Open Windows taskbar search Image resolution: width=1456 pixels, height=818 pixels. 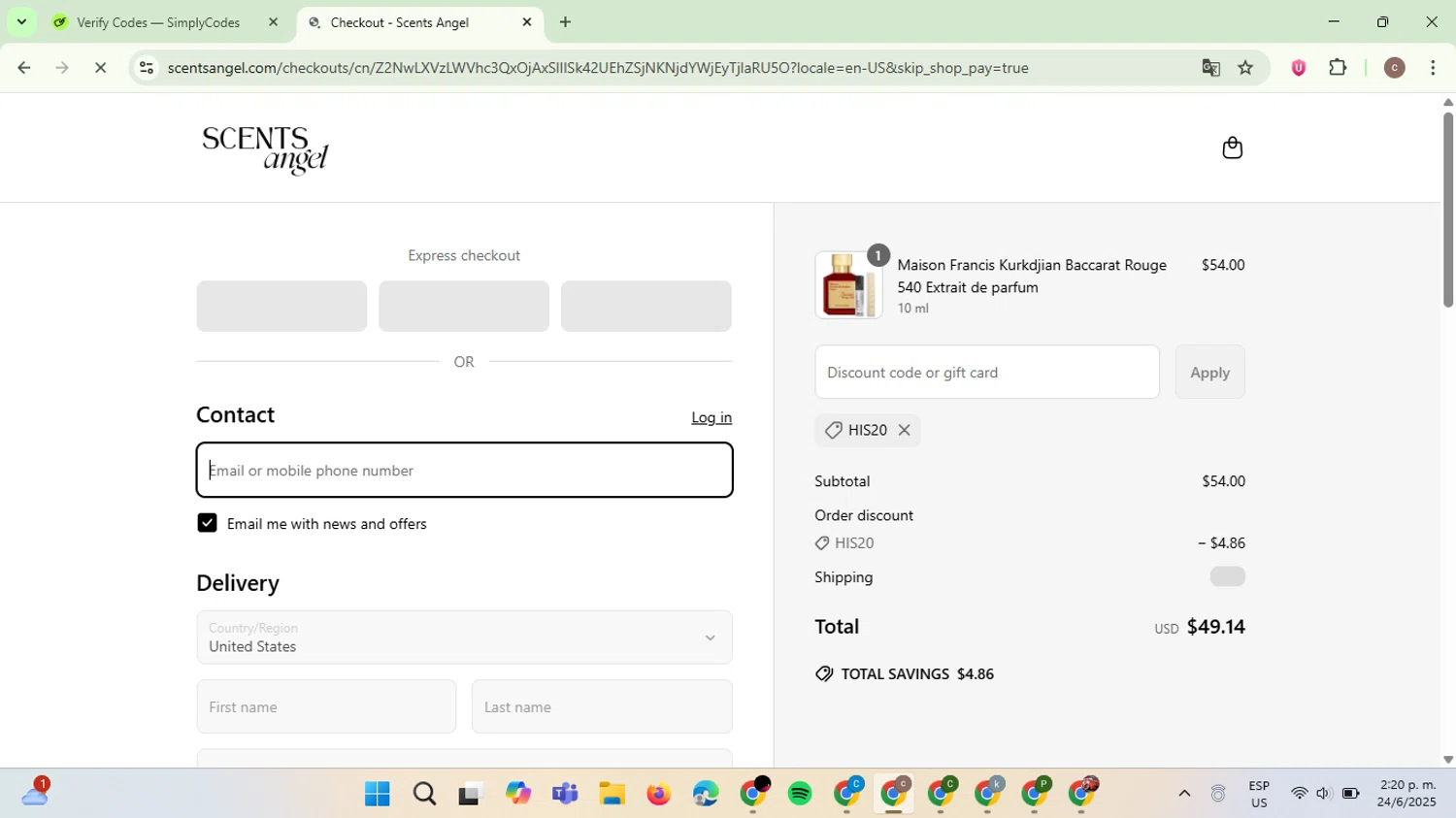pyautogui.click(x=424, y=795)
